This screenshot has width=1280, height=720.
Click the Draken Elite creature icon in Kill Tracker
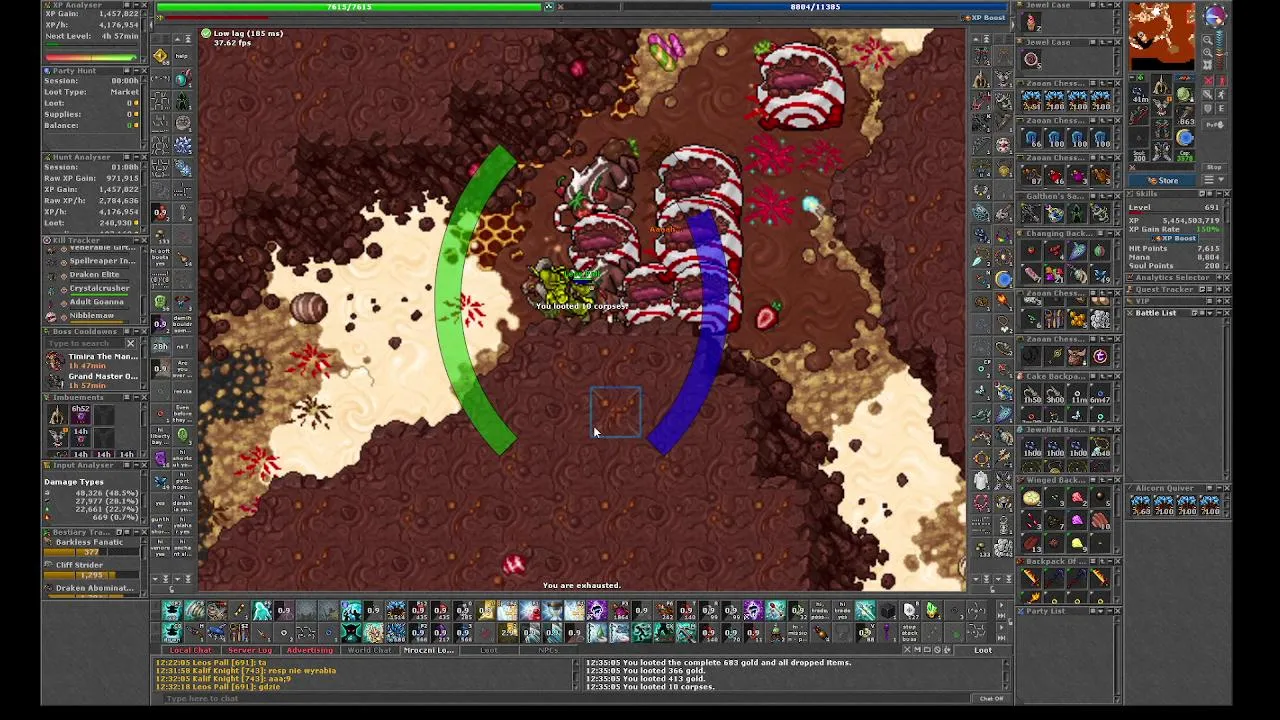(52, 276)
